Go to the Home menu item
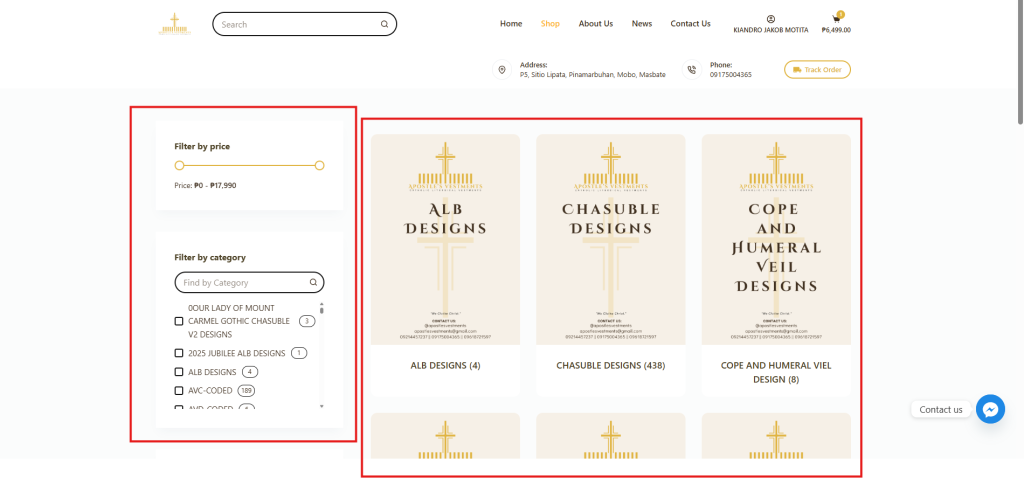 [511, 24]
